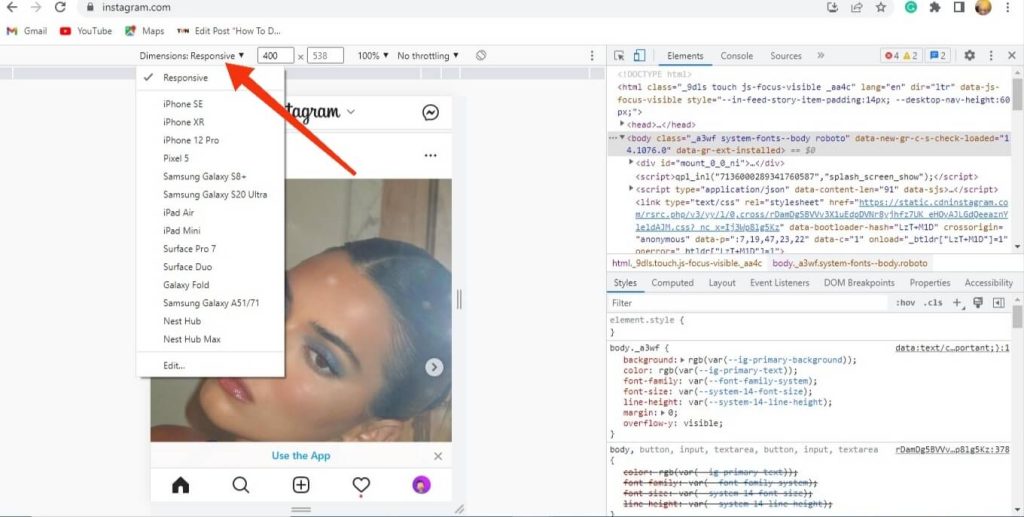
Task: Open the Accessibility tab
Action: [988, 283]
